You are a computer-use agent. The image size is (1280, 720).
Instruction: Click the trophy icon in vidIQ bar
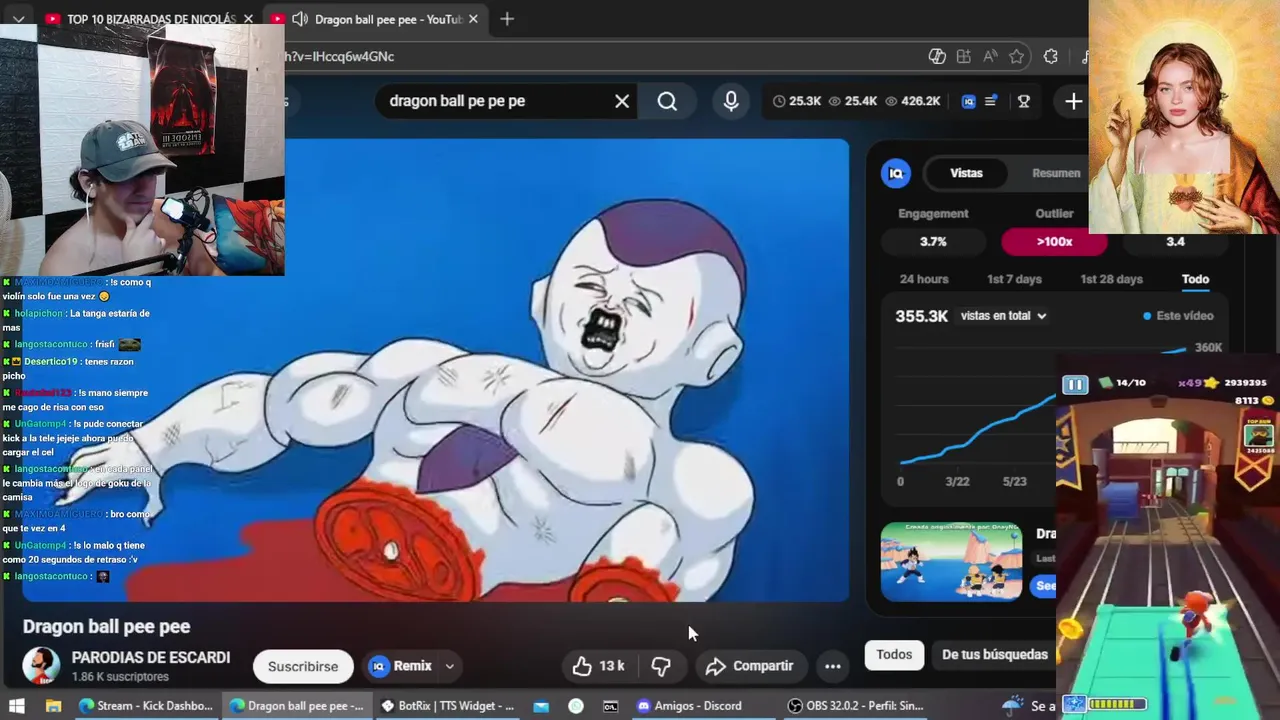(x=1024, y=101)
